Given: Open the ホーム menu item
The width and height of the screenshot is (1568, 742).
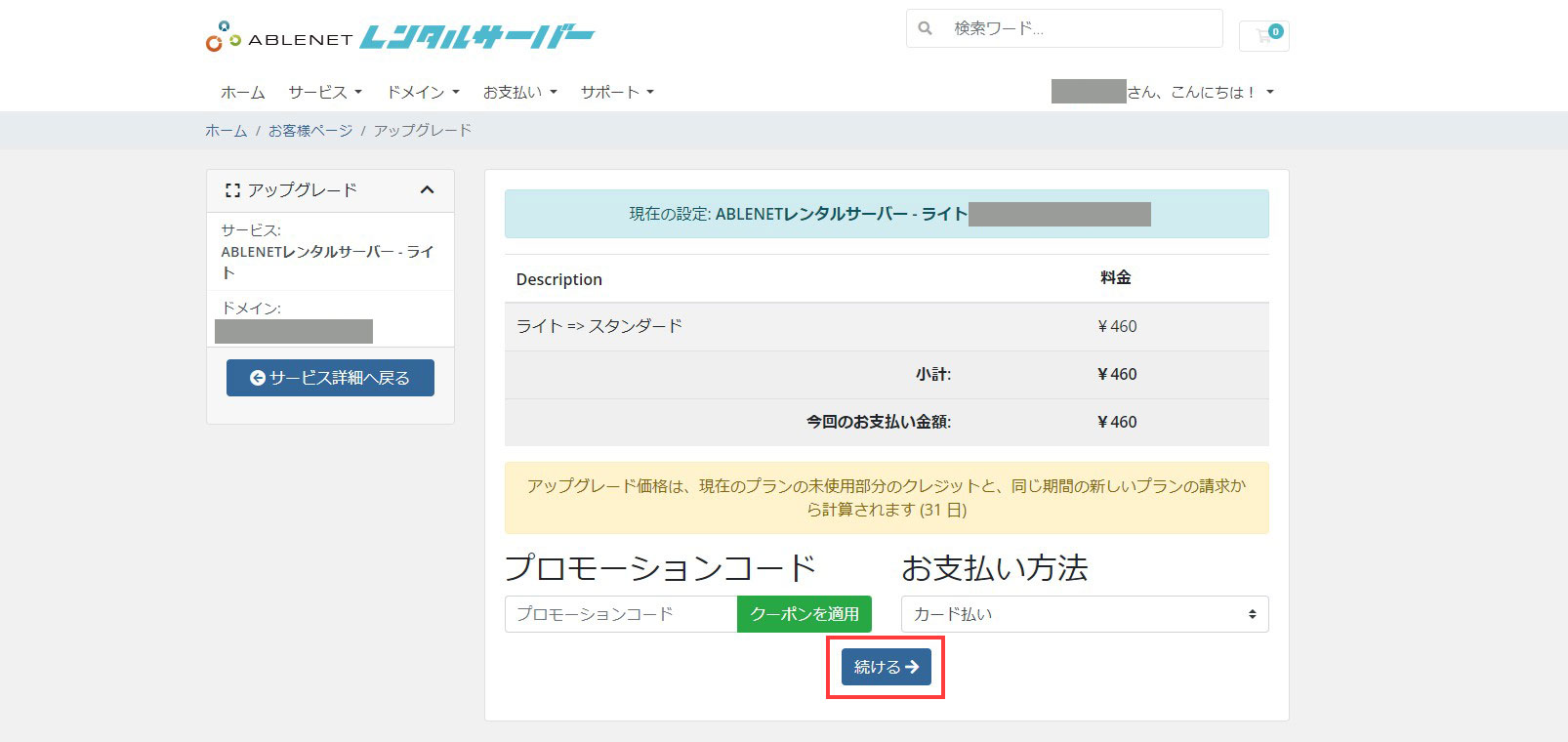Looking at the screenshot, I should [x=242, y=92].
